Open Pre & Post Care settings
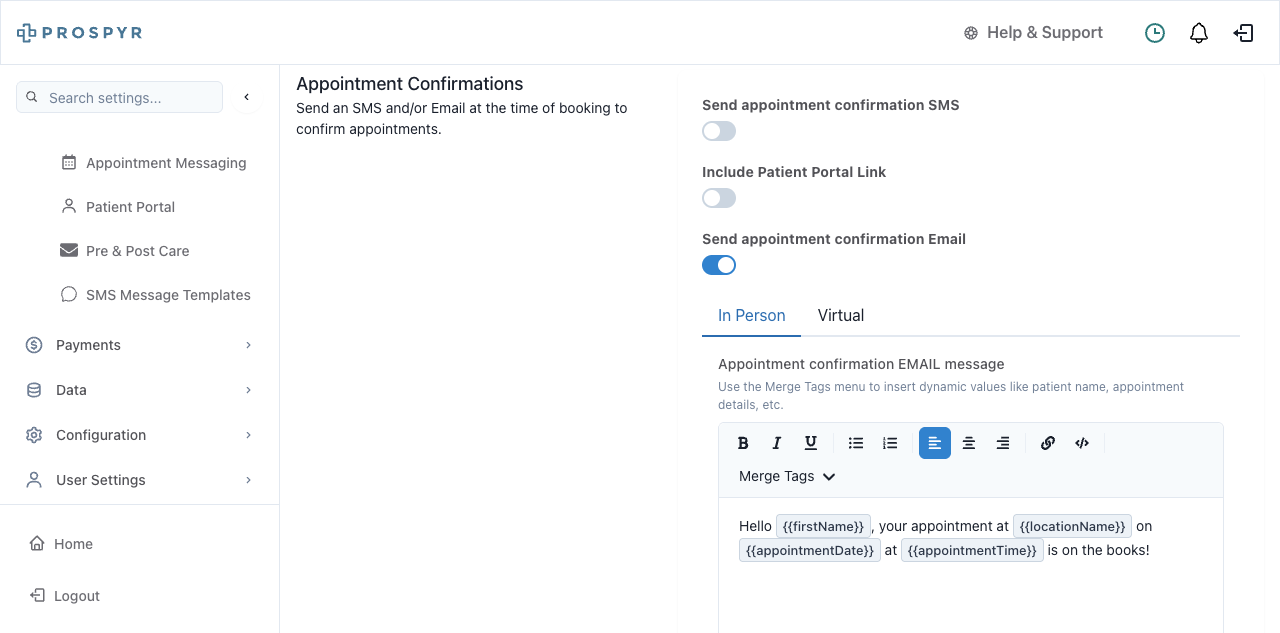 click(126, 251)
